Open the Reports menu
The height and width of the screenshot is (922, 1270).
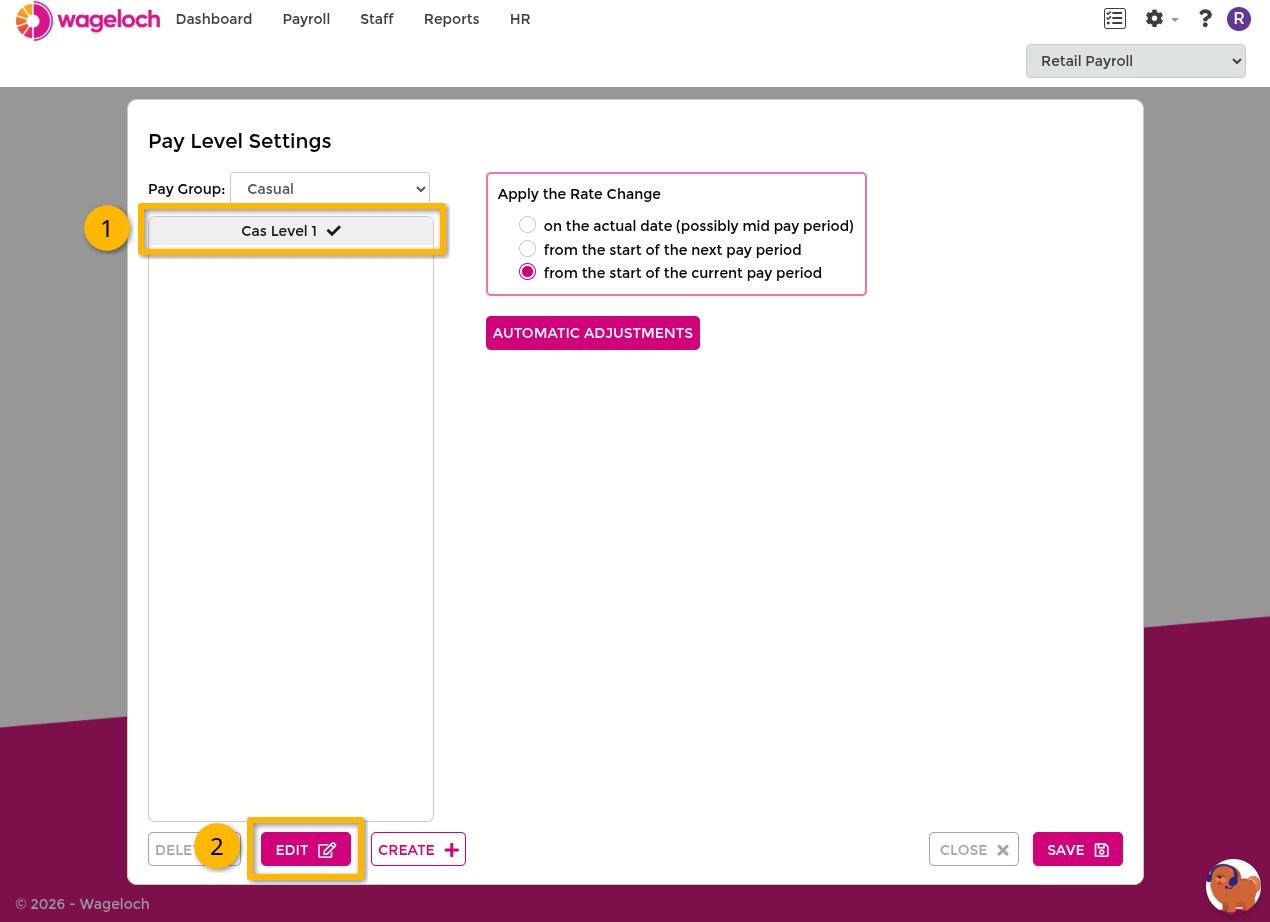[x=452, y=19]
